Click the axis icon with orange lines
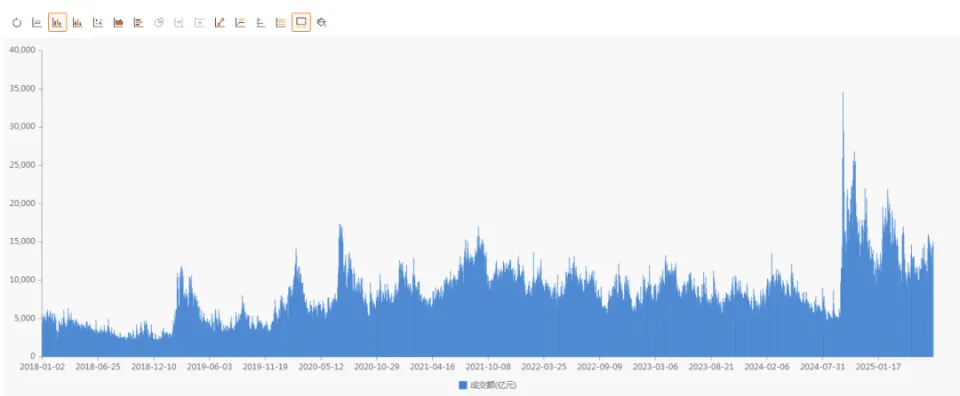Screen dimensions: 960x396 click(x=241, y=23)
